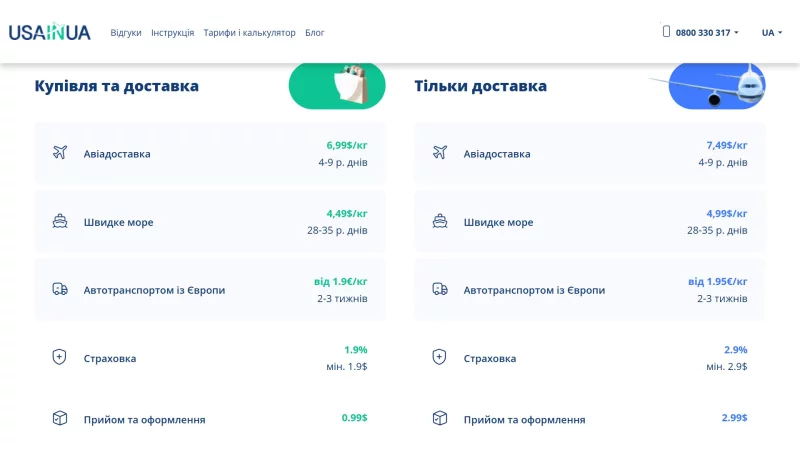This screenshot has height=450, width=800.
Task: Select Прийом та оформлення under Тільки доставка
Action: (x=524, y=420)
